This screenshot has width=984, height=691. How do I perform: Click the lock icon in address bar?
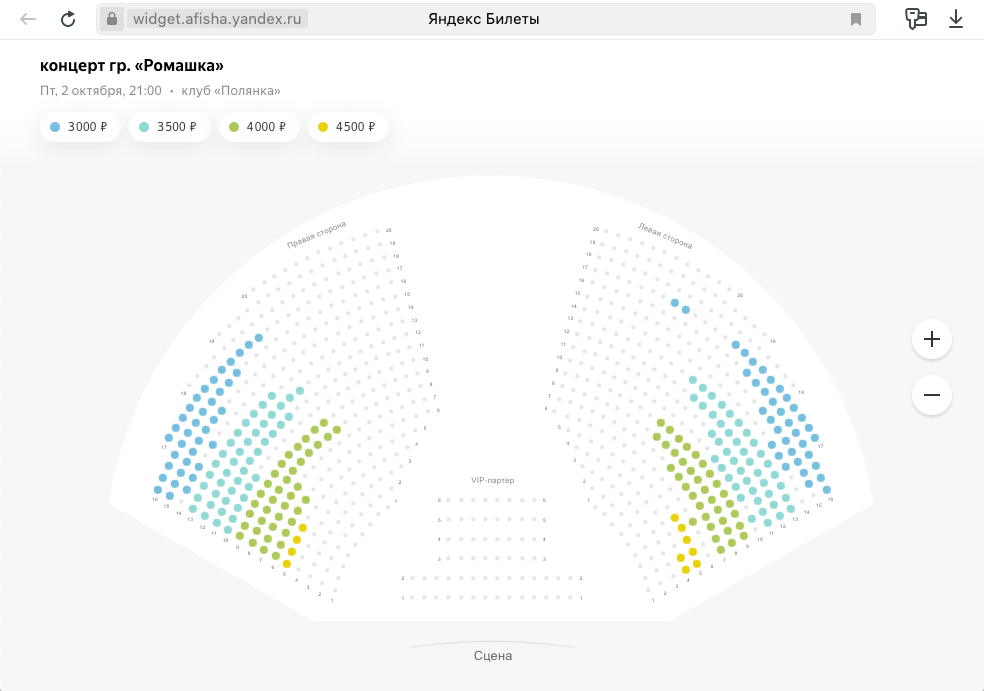point(112,19)
